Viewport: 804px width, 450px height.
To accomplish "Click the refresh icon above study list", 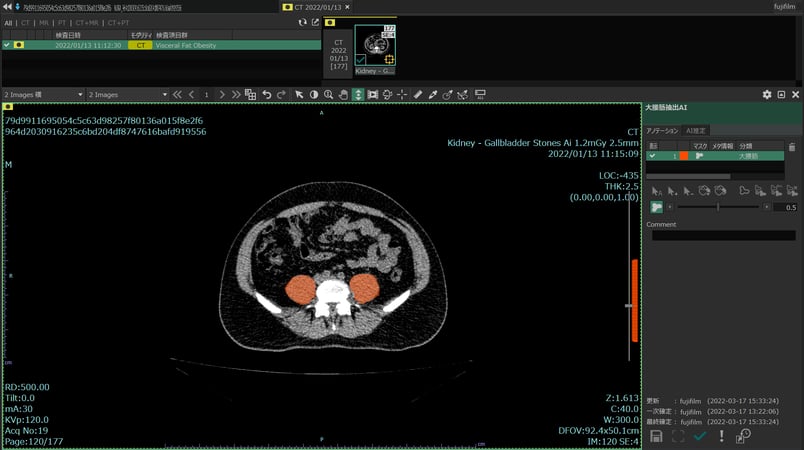I will tap(303, 22).
